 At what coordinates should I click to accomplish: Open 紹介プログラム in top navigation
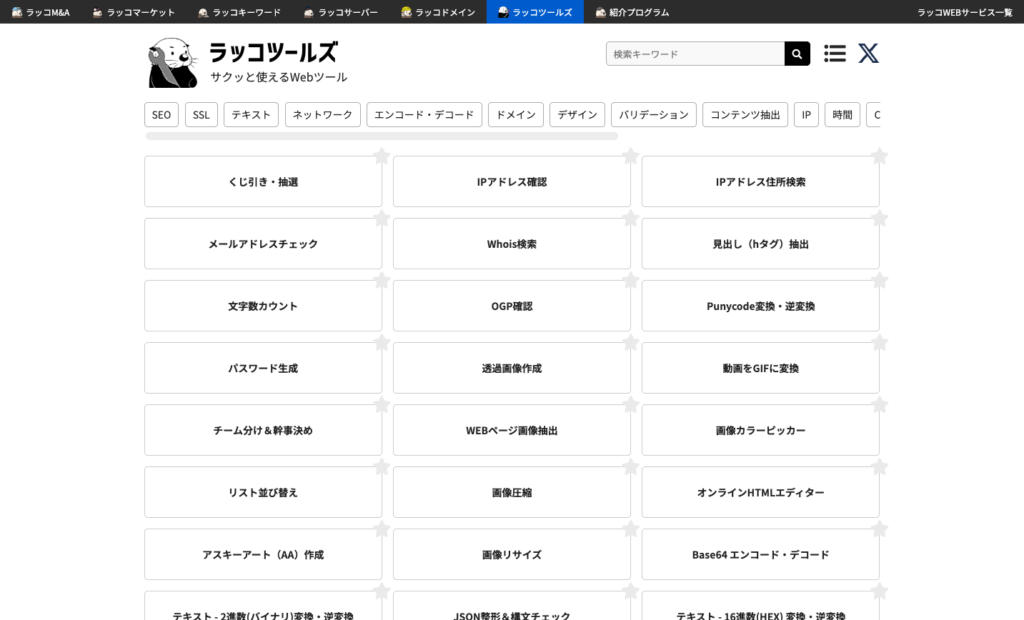[x=632, y=12]
